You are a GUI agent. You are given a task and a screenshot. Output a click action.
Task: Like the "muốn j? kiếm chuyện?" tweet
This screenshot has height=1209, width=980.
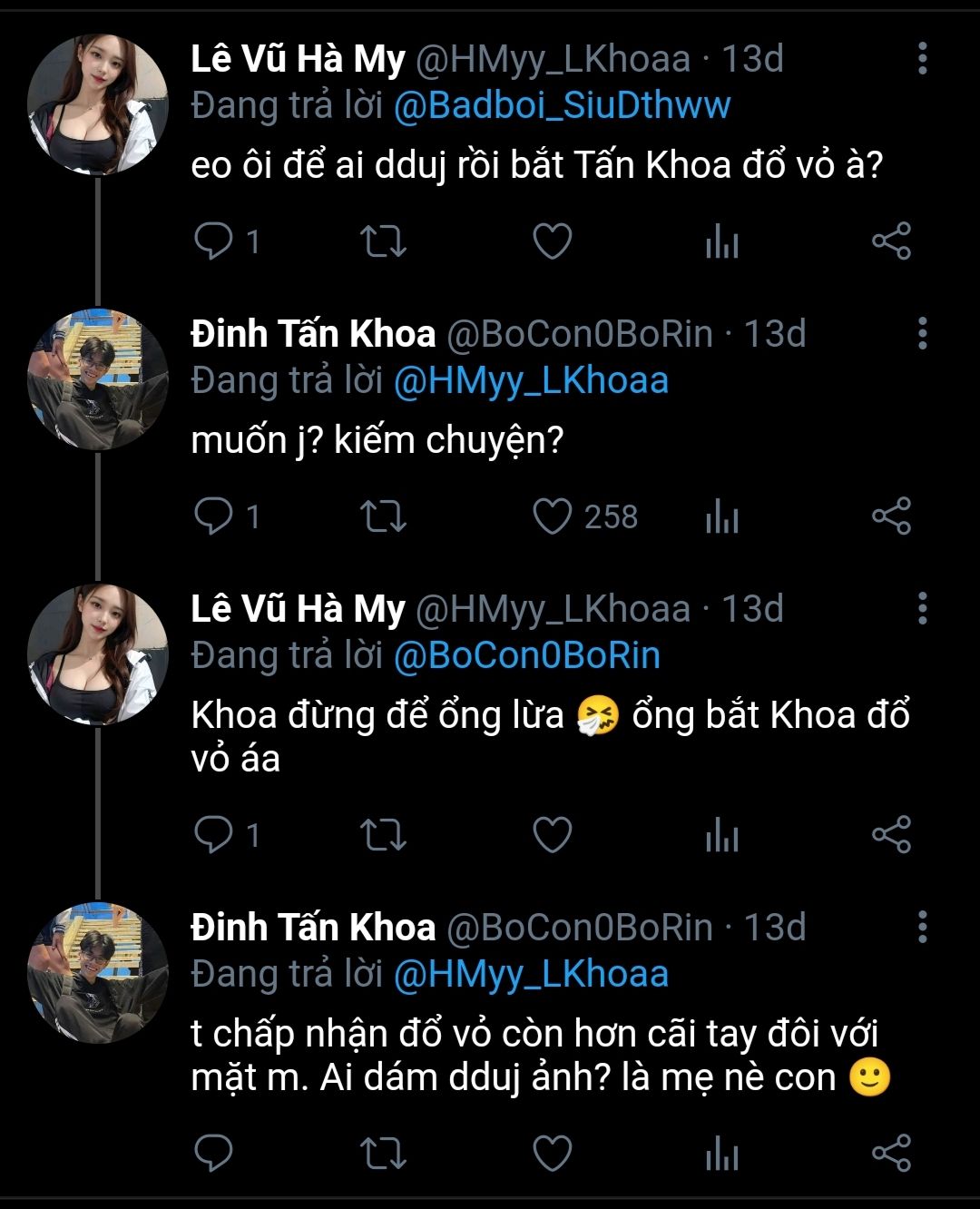point(552,516)
